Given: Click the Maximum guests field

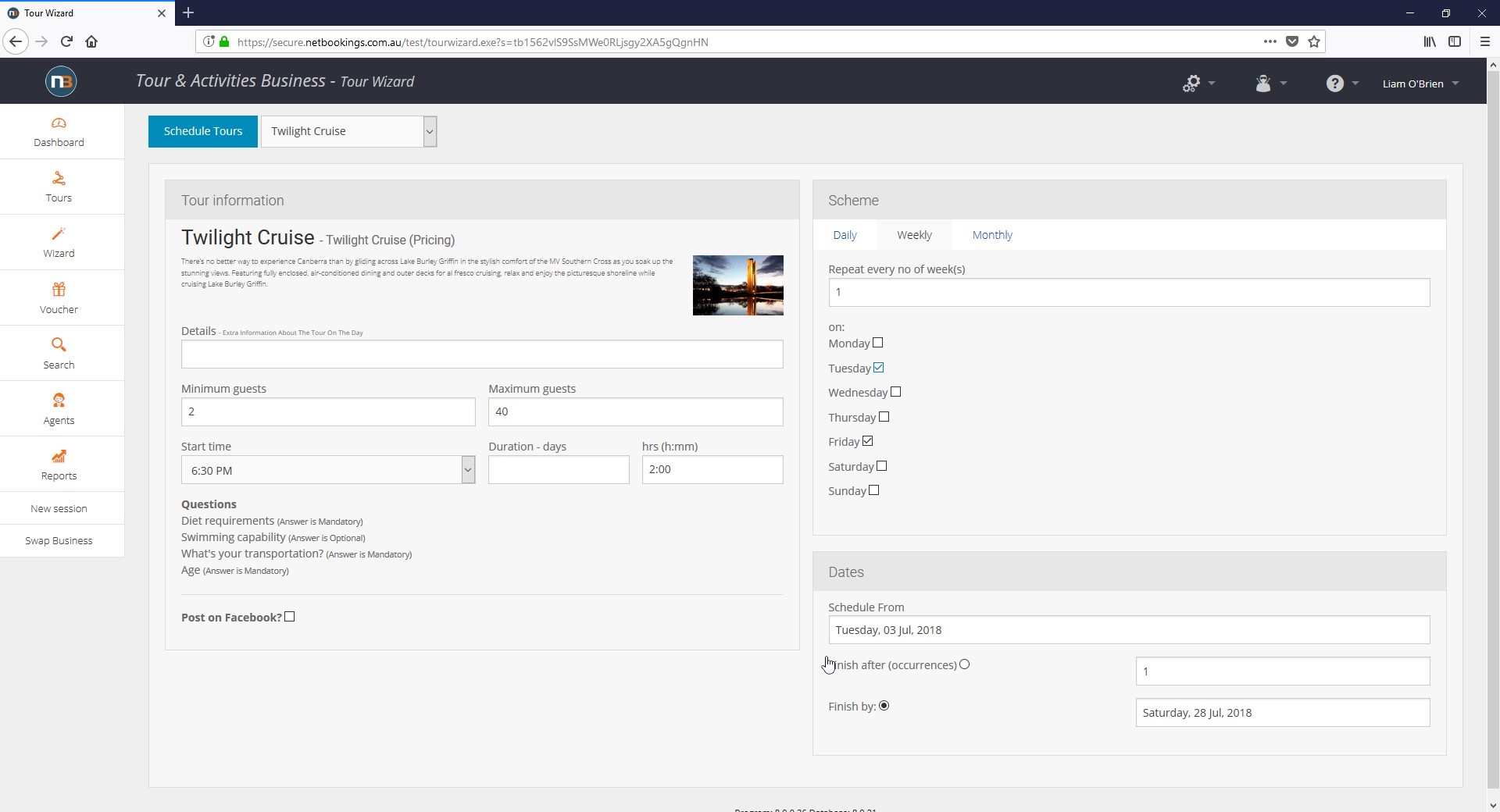Looking at the screenshot, I should pyautogui.click(x=636, y=412).
